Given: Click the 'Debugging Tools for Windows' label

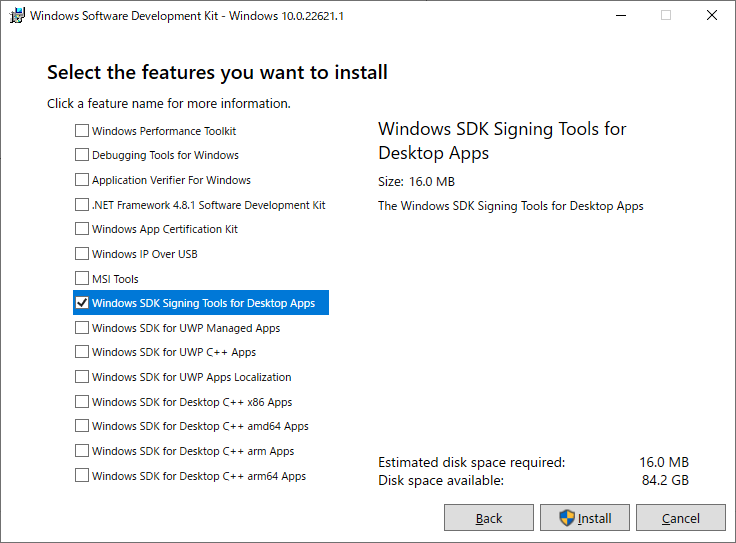Looking at the screenshot, I should [165, 155].
